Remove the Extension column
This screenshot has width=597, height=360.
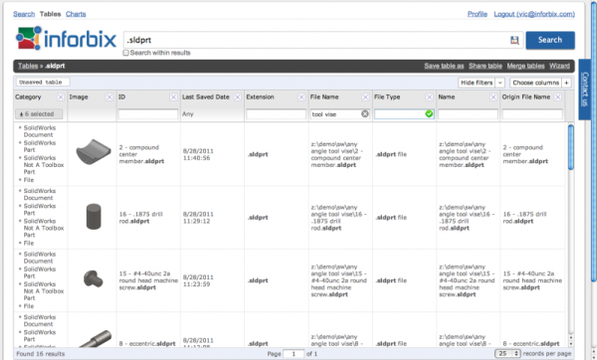[x=301, y=97]
